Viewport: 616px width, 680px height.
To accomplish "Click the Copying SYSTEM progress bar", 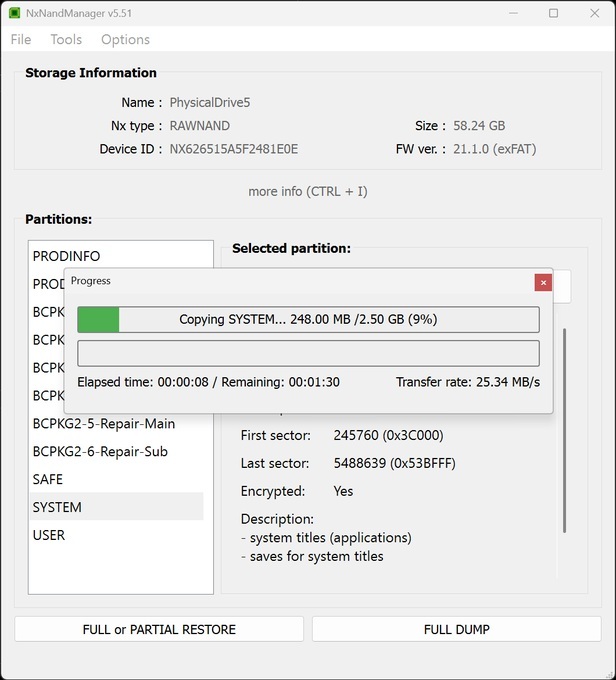I will [x=308, y=319].
